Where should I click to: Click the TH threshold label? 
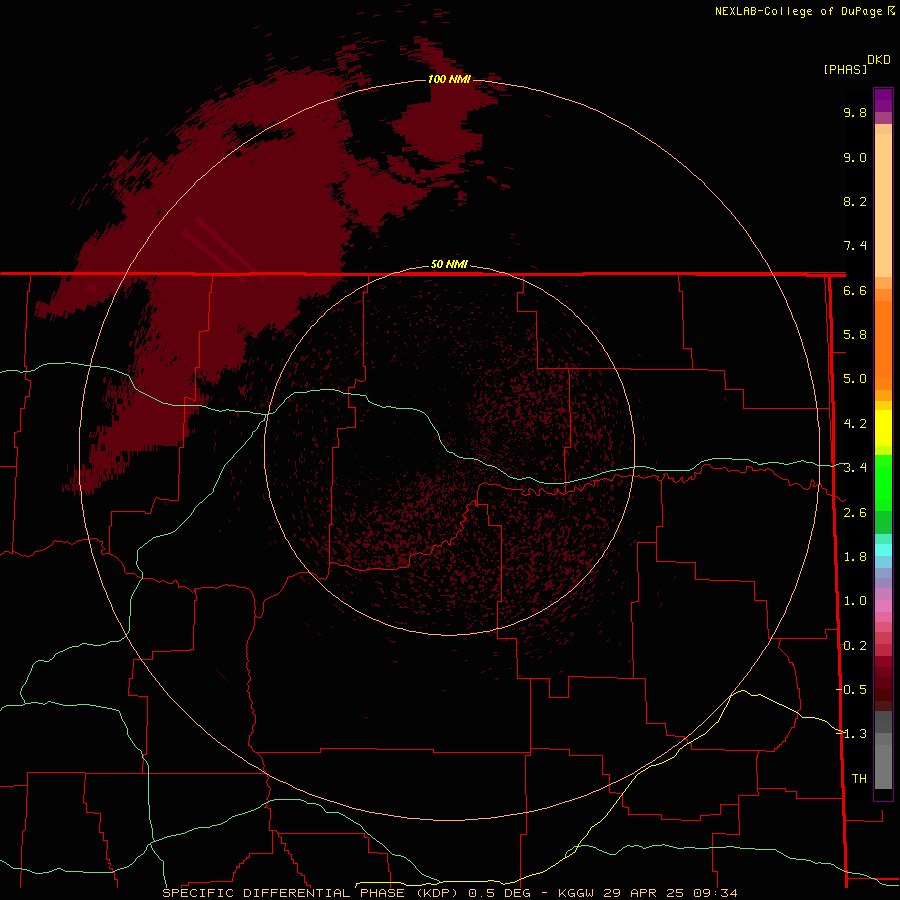(859, 779)
